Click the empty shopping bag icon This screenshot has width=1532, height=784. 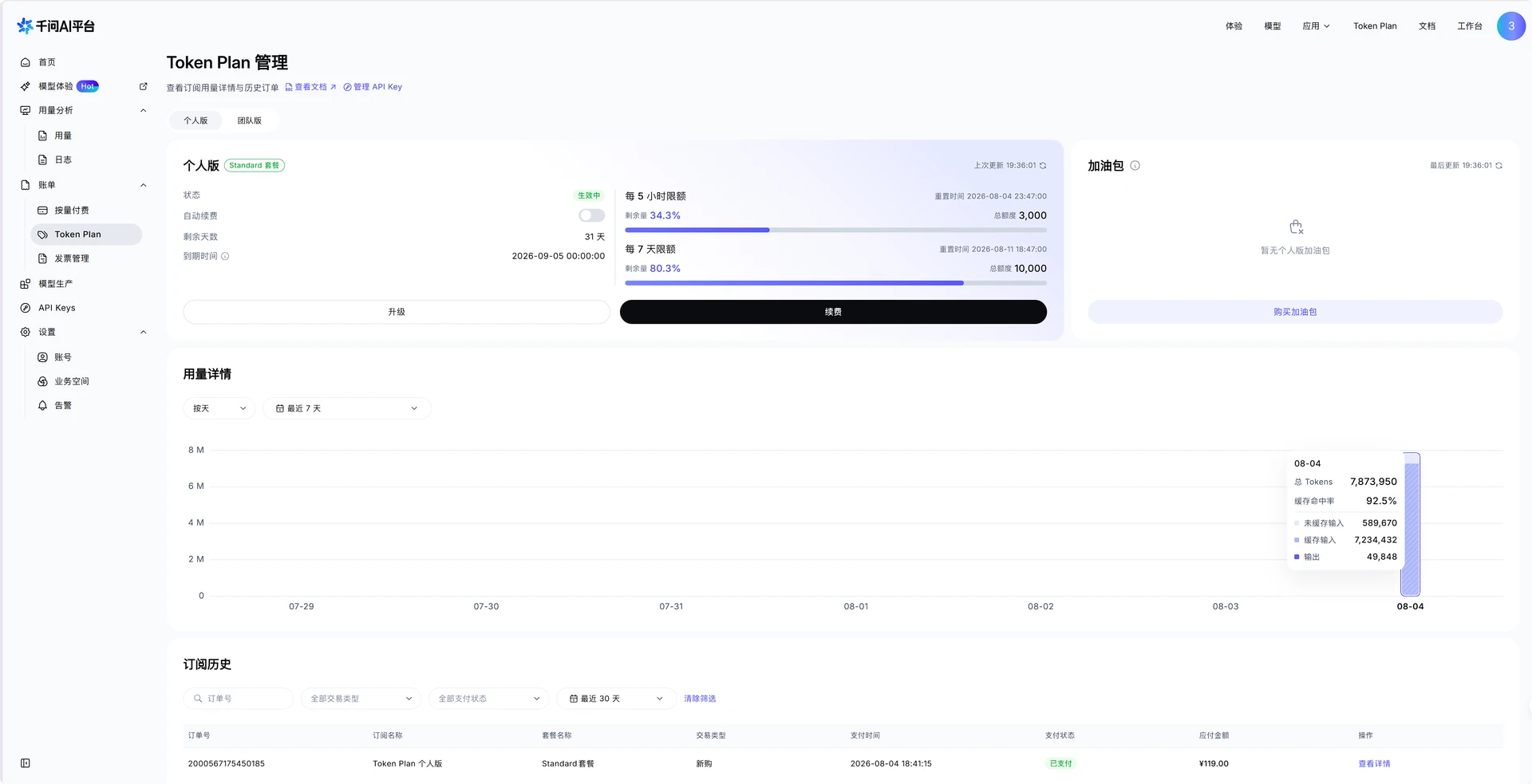coord(1296,227)
